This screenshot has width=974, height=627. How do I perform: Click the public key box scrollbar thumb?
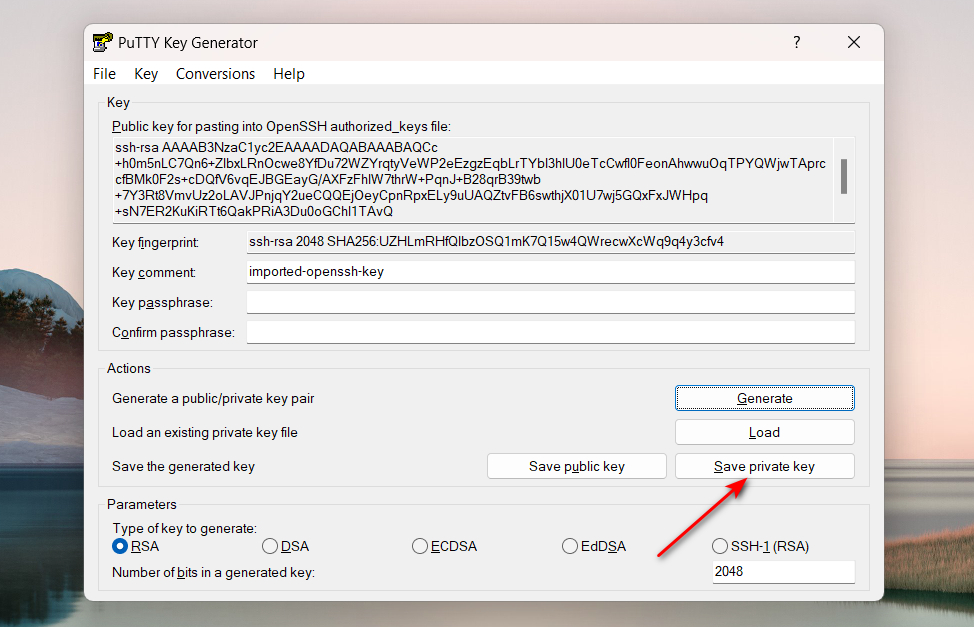pos(844,176)
